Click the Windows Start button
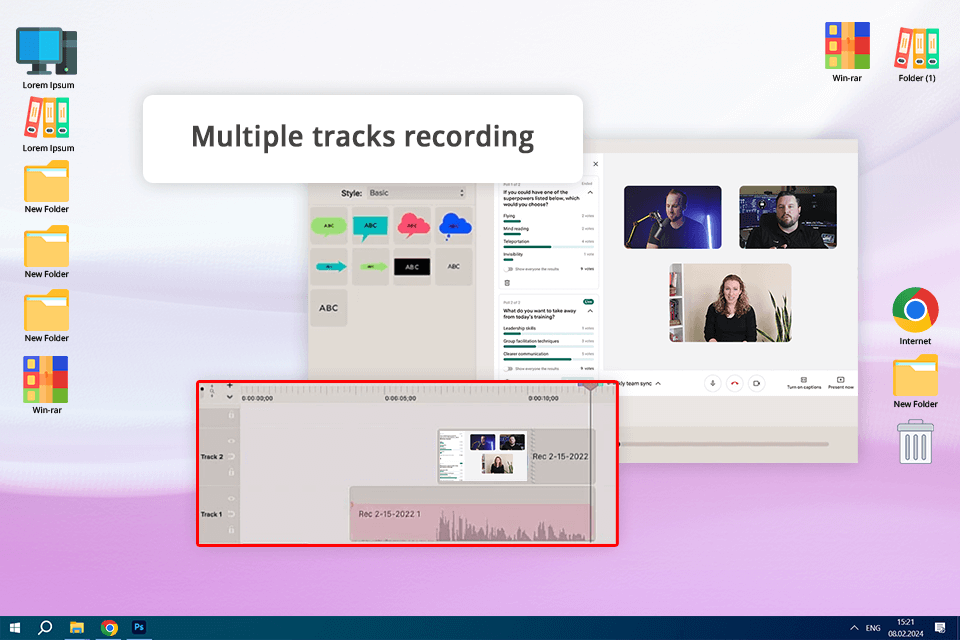Screen dimensions: 960x640 click(15, 628)
